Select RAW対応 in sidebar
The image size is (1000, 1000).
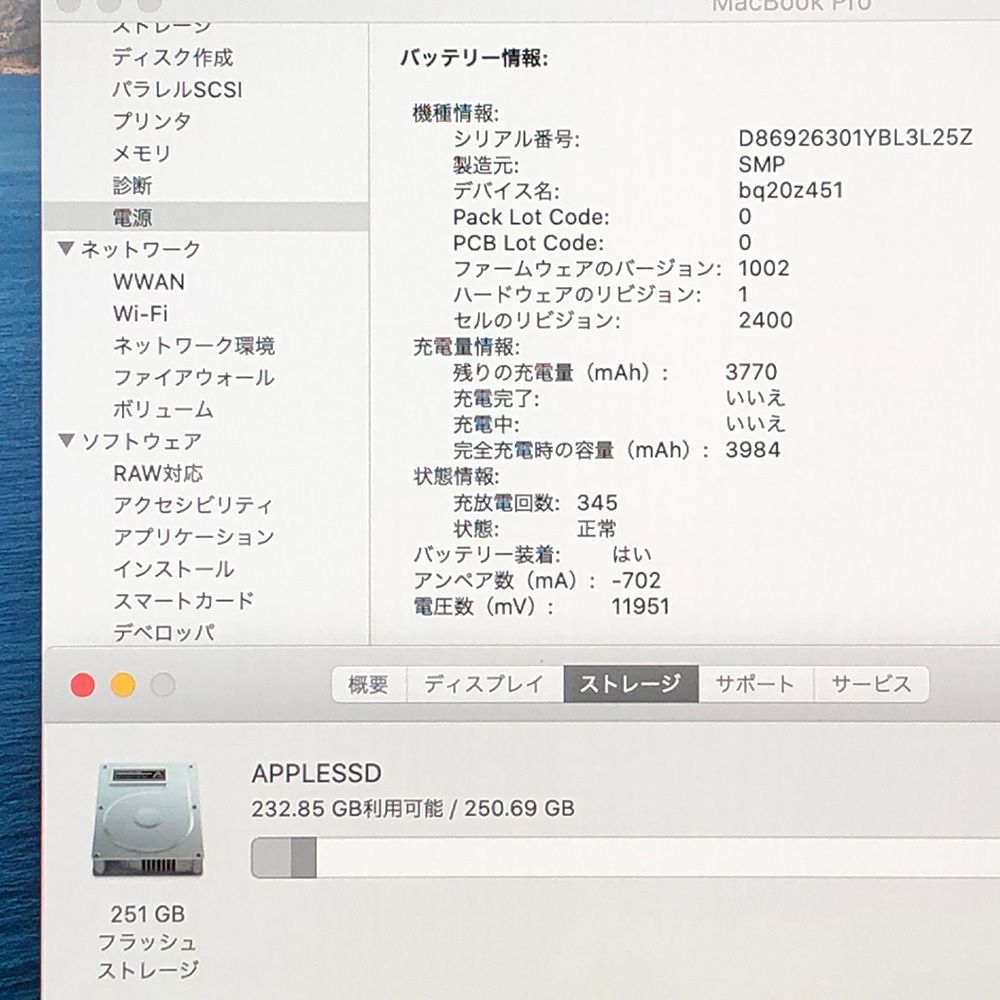[x=158, y=473]
